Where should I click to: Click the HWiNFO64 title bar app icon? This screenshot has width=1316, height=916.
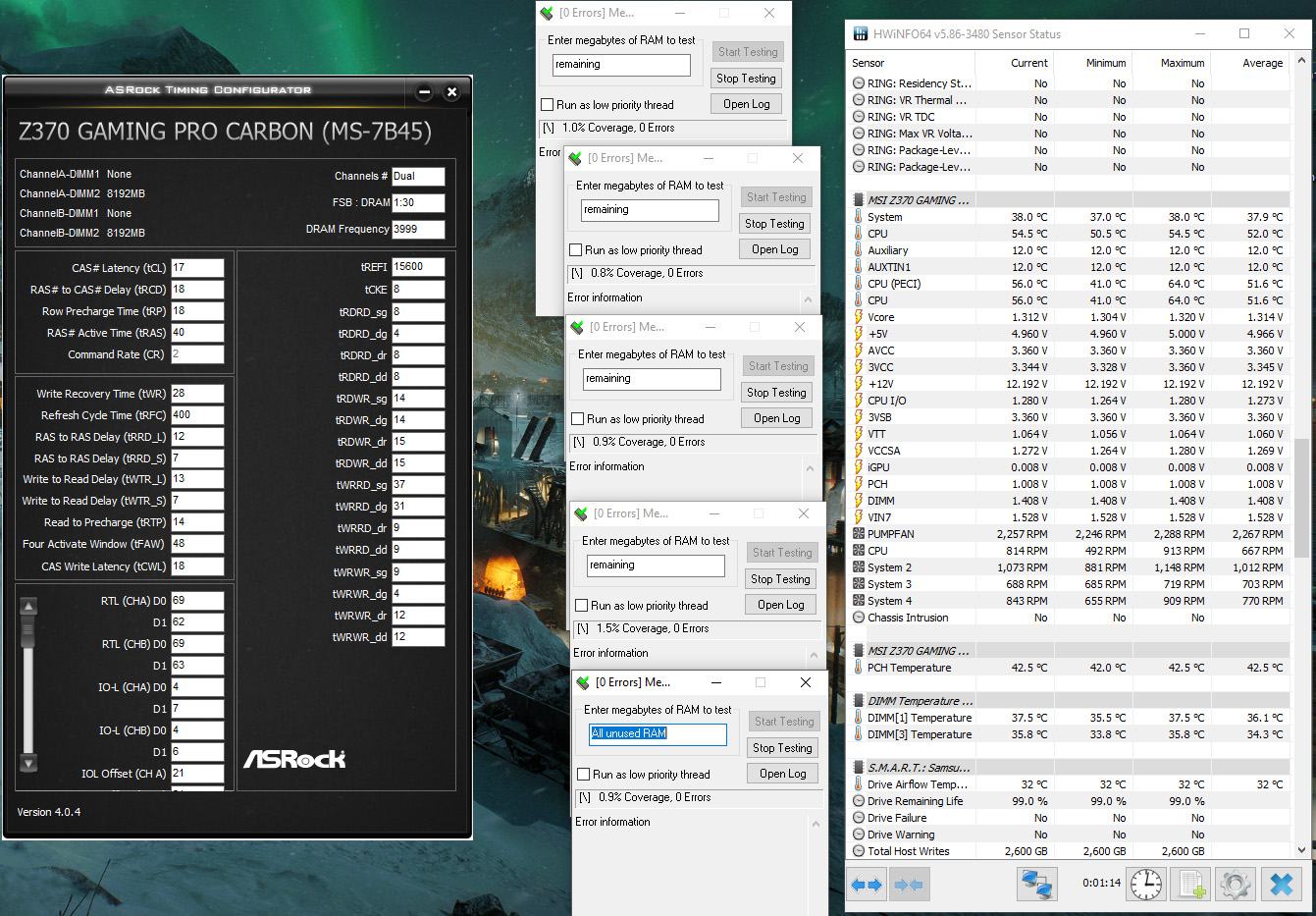[x=861, y=33]
